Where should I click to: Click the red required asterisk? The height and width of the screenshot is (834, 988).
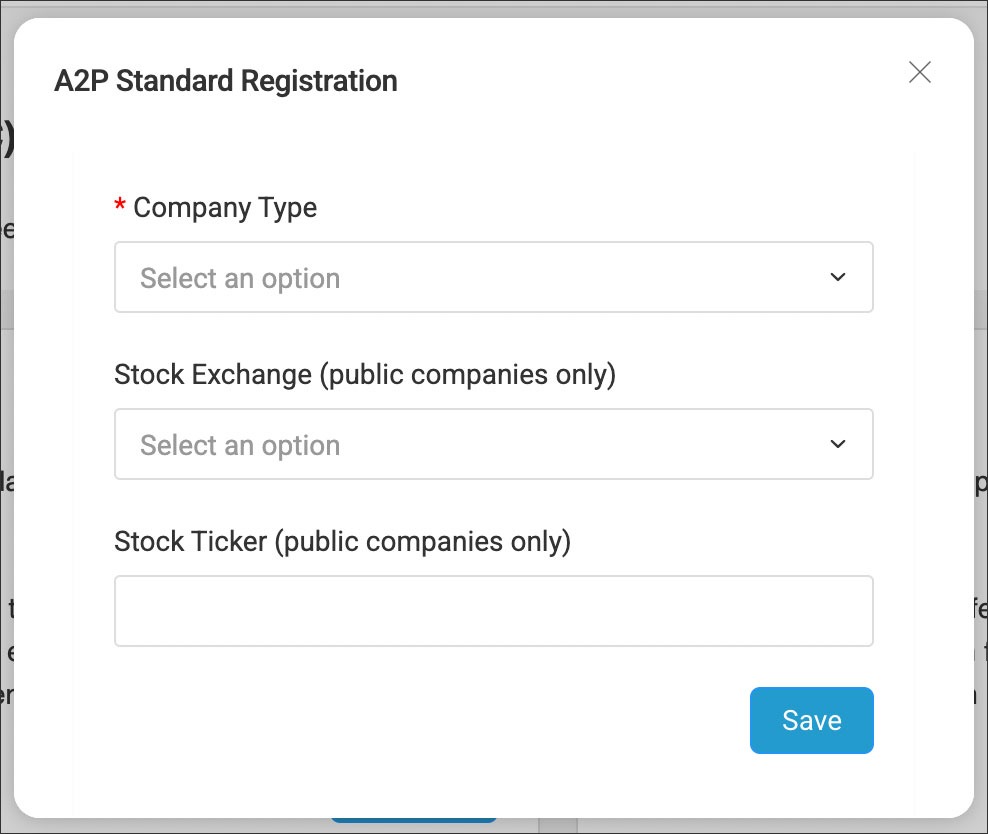[x=120, y=206]
